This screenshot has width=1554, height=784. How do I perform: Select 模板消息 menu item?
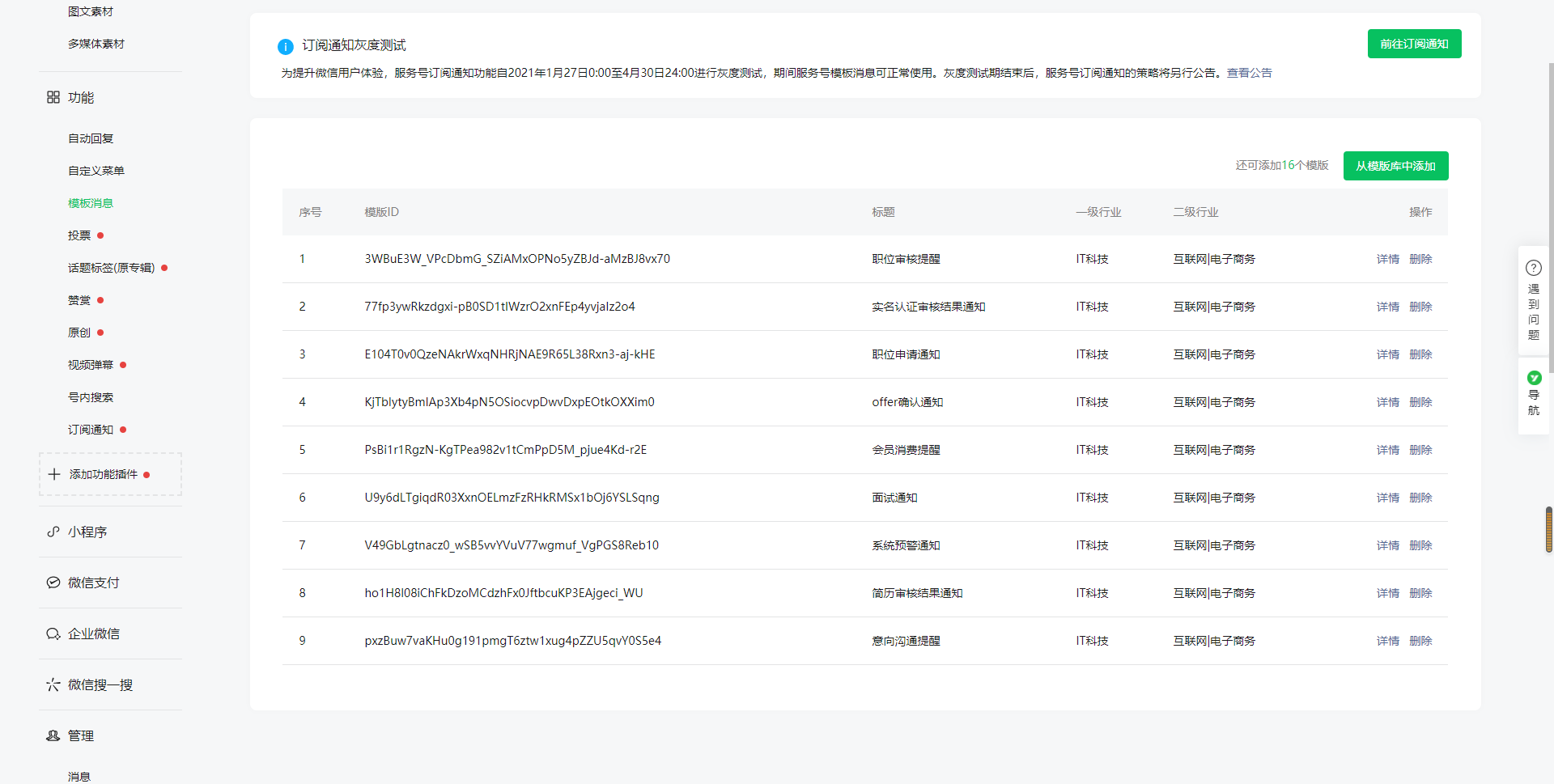(91, 203)
